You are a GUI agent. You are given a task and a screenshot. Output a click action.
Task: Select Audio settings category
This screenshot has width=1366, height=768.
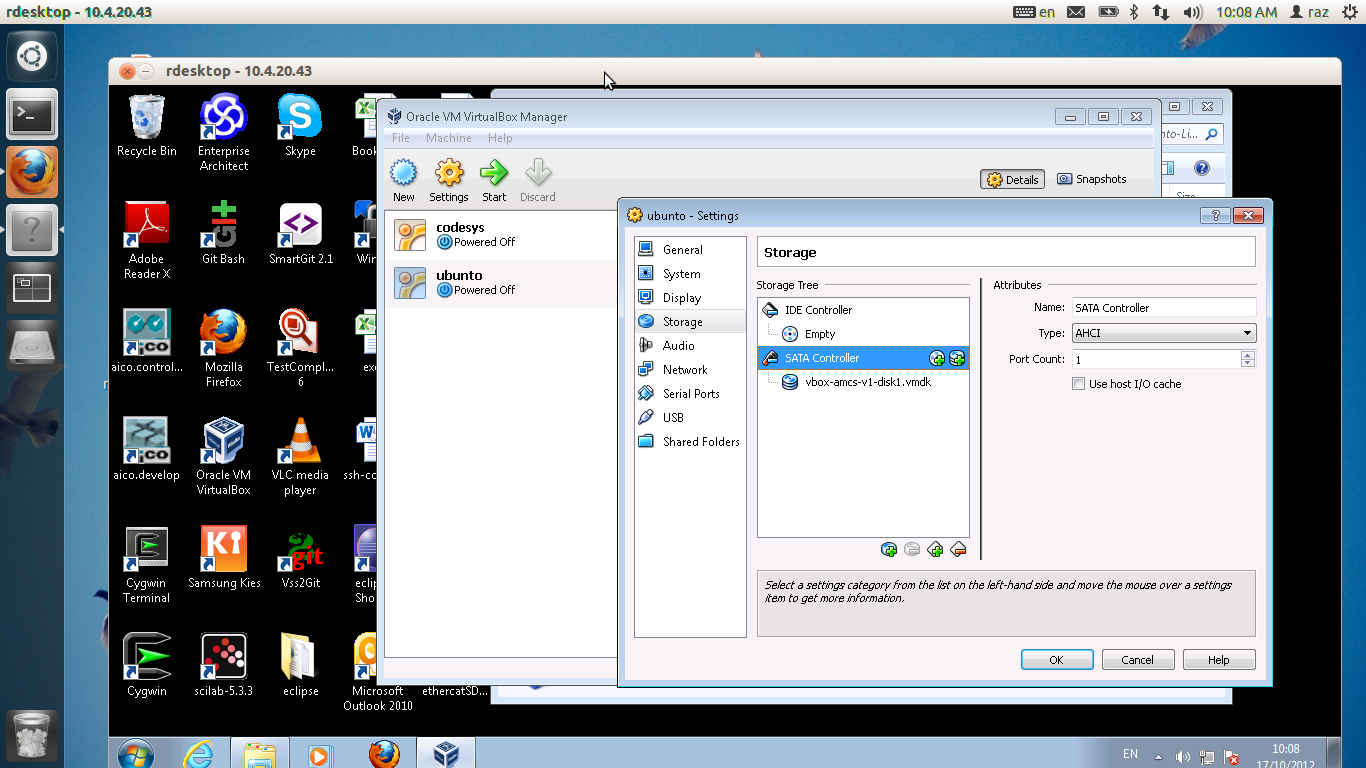(x=690, y=346)
